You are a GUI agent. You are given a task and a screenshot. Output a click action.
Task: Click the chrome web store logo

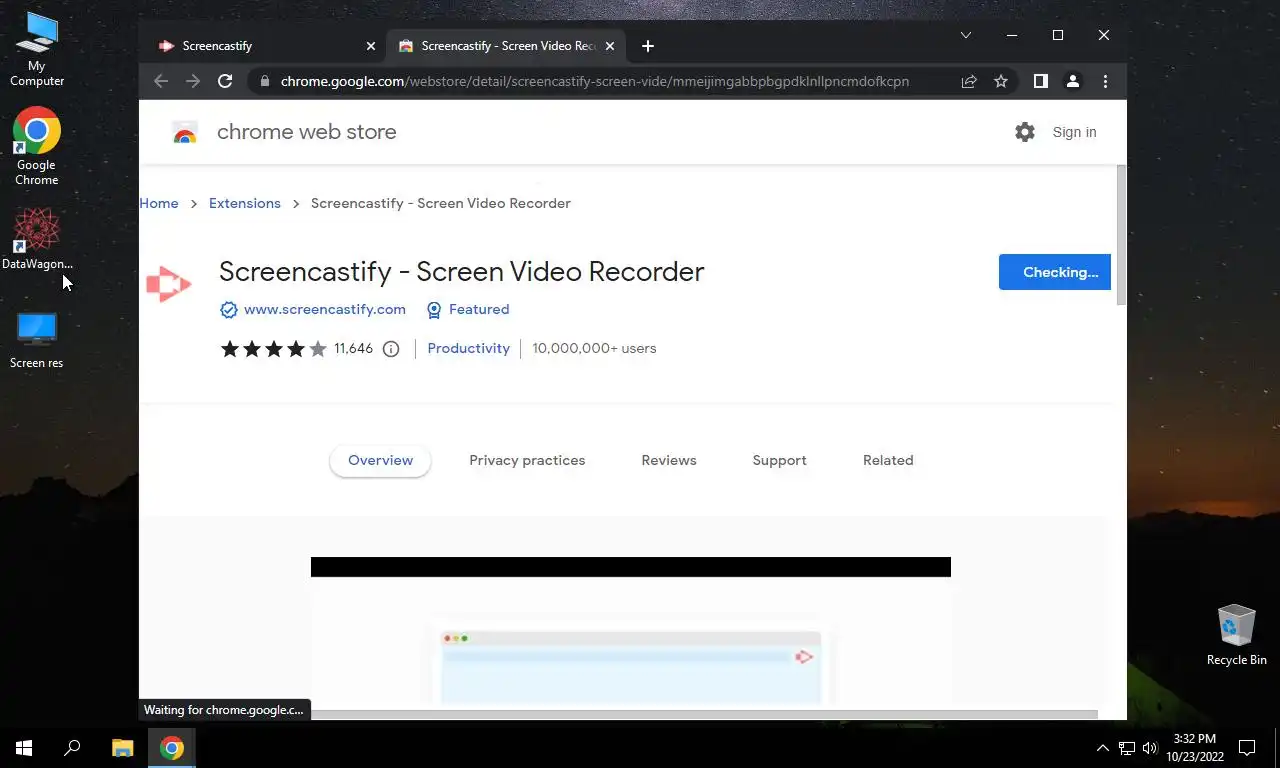coord(184,132)
